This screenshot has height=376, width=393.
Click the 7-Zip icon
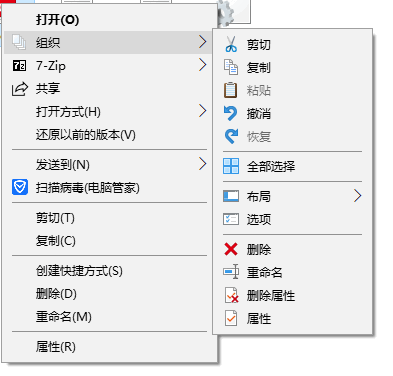point(19,66)
